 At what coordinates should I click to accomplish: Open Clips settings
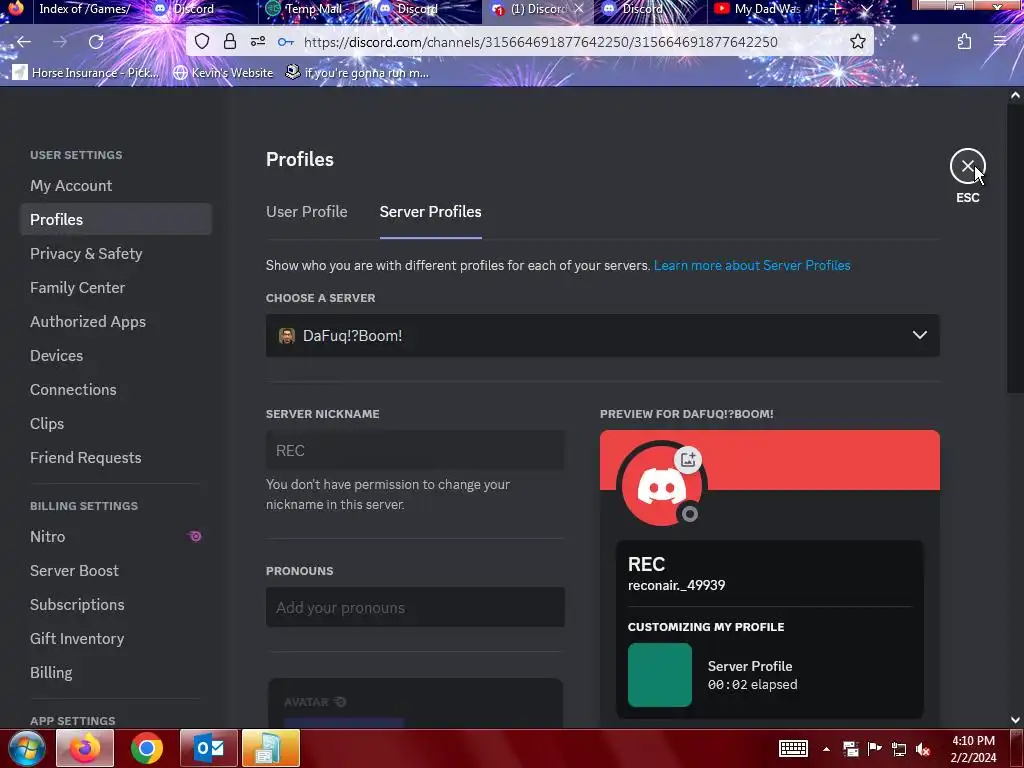pyautogui.click(x=47, y=423)
